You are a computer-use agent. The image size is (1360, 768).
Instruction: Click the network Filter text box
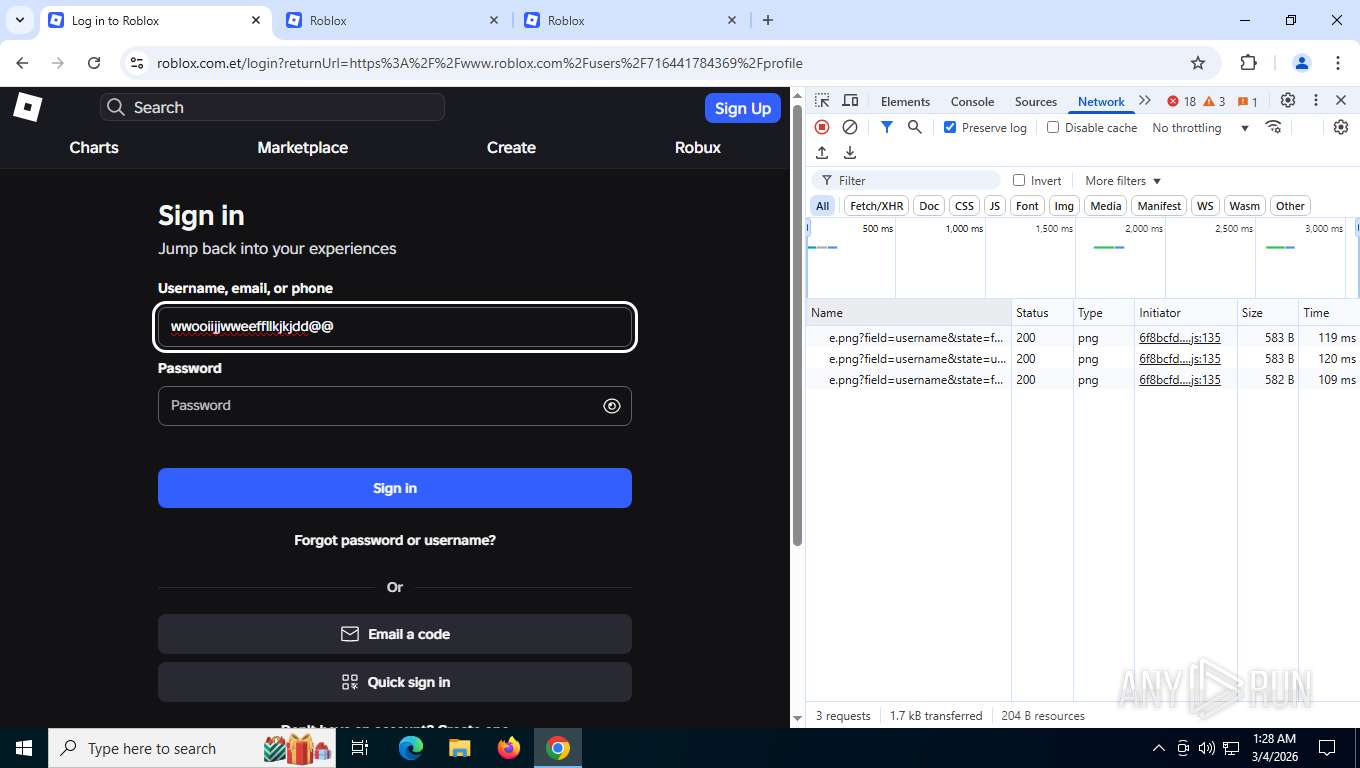(905, 180)
